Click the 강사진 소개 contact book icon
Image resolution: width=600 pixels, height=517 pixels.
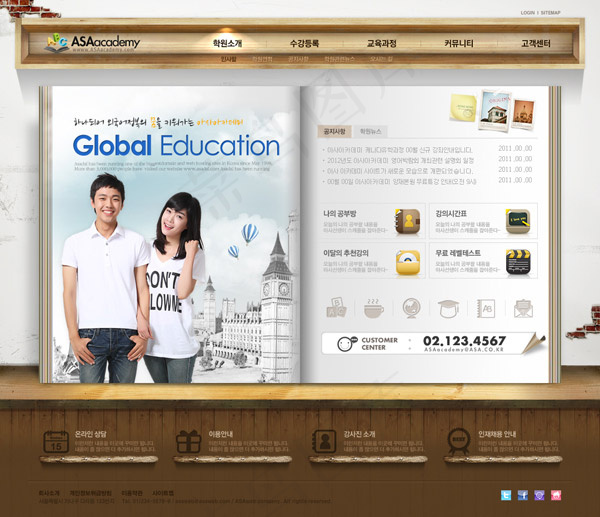click(x=324, y=442)
